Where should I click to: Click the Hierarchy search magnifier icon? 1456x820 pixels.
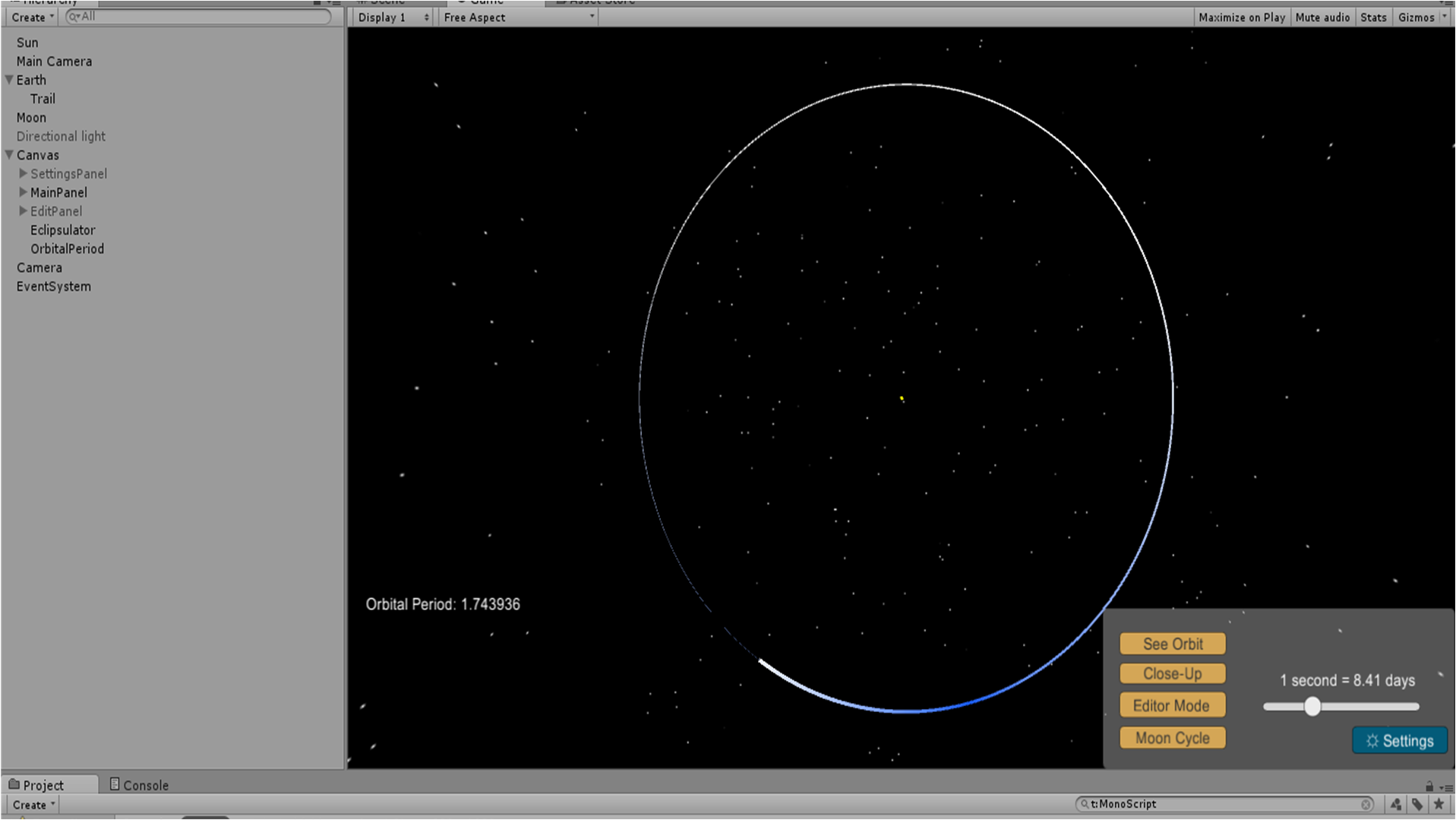74,17
